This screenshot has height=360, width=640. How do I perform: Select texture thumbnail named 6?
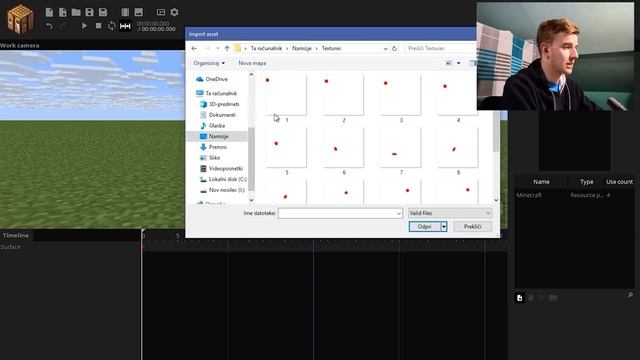click(x=343, y=151)
